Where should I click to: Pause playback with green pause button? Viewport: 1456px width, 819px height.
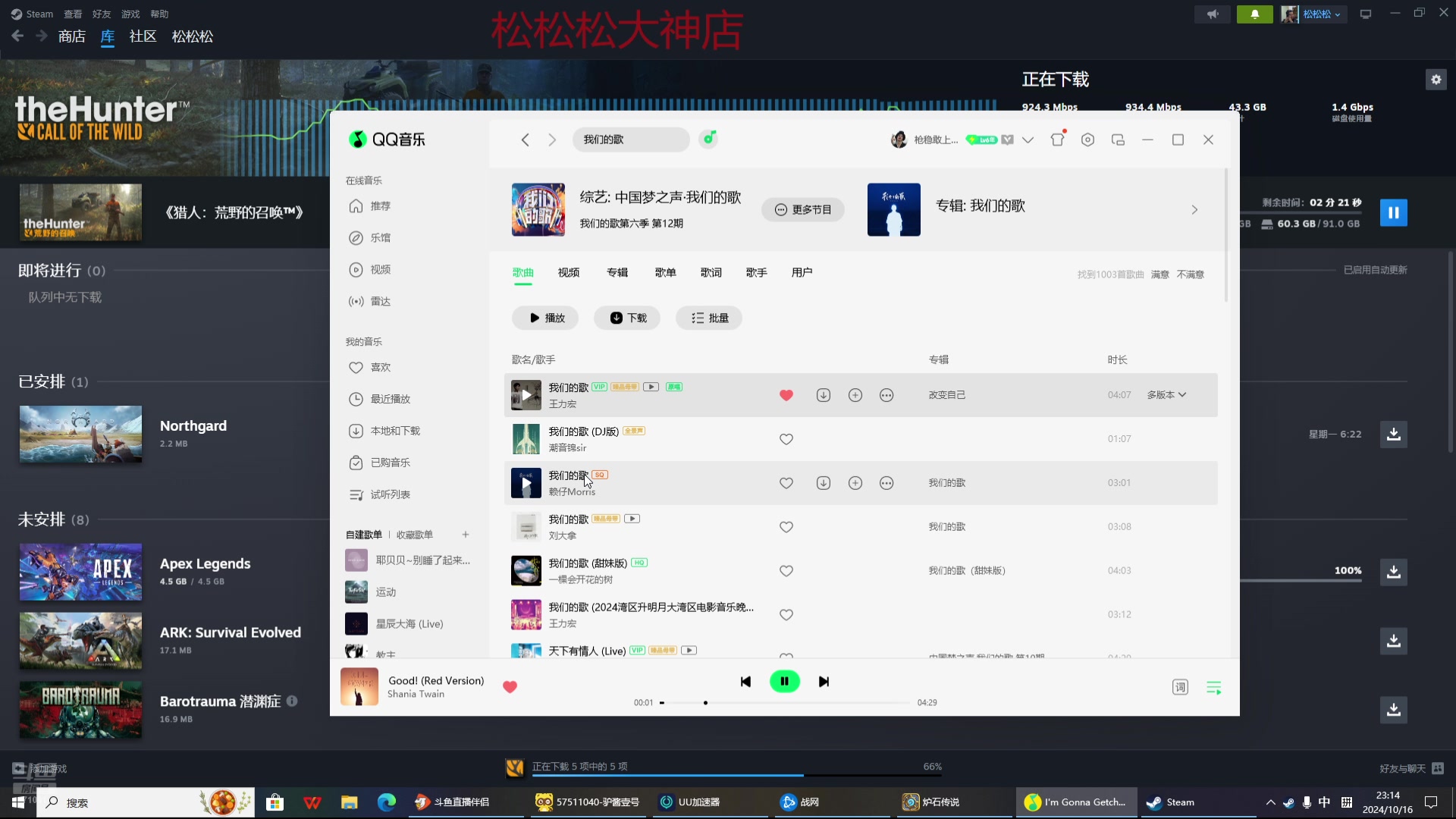tap(785, 681)
